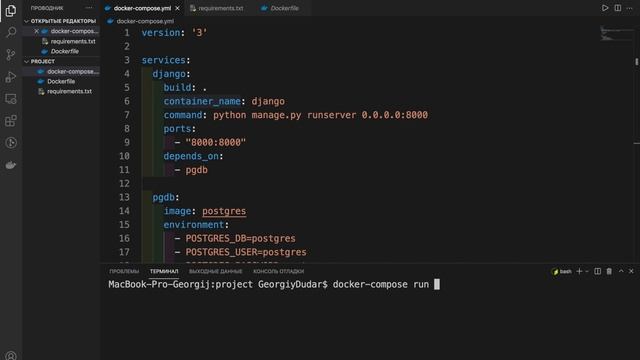The image size is (640, 360).
Task: Open the Timeline clock icon in the activity bar
Action: point(11,143)
